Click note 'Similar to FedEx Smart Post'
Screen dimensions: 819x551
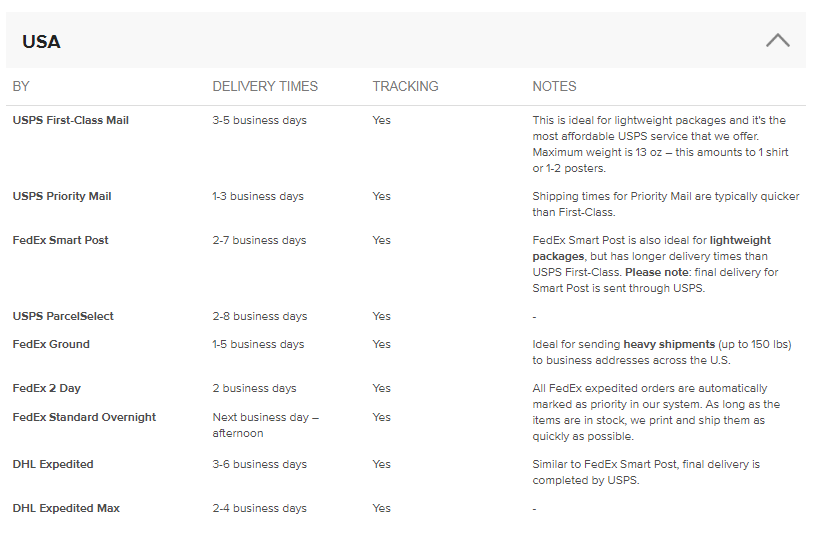click(x=646, y=472)
